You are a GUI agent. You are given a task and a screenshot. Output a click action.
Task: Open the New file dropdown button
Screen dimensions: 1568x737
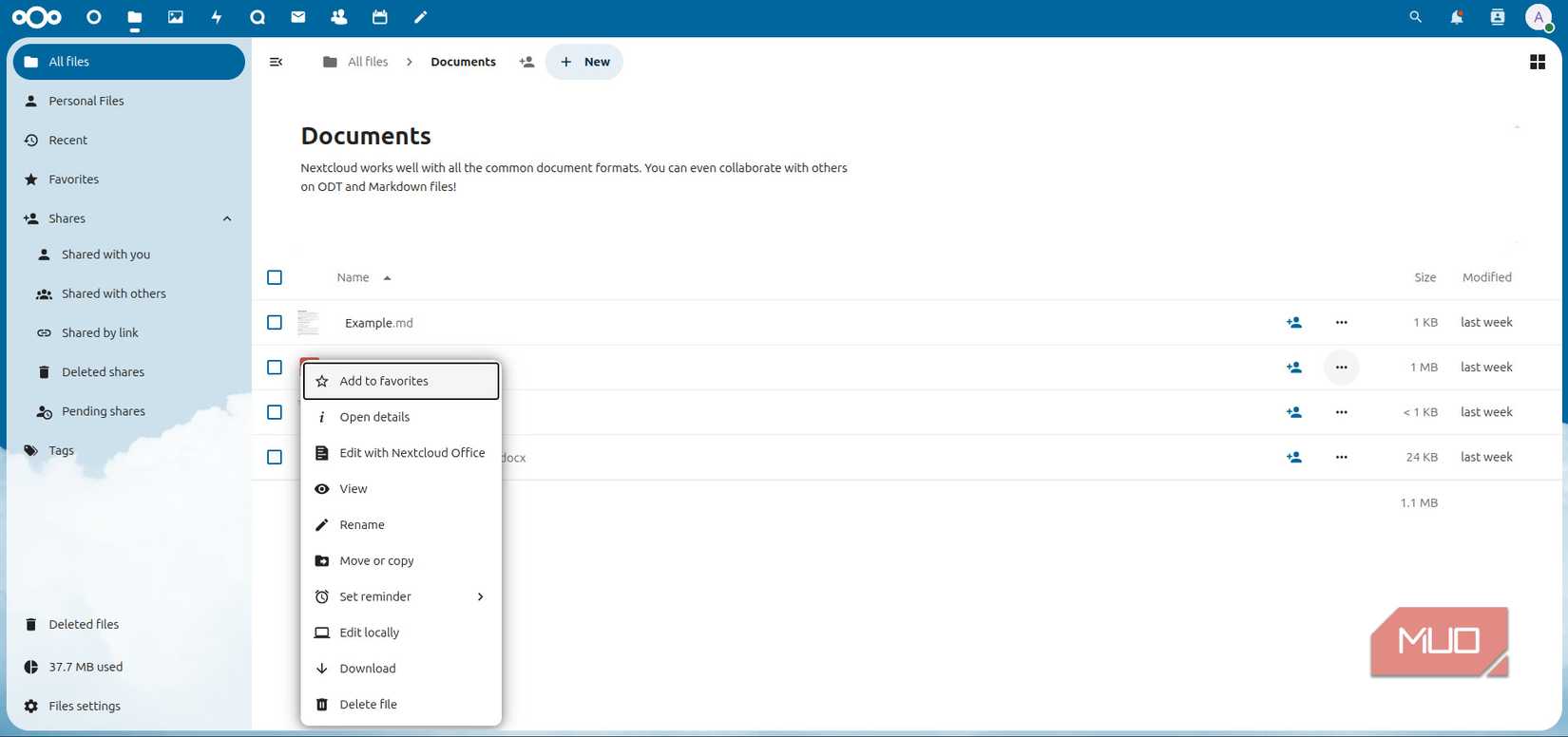(x=584, y=62)
